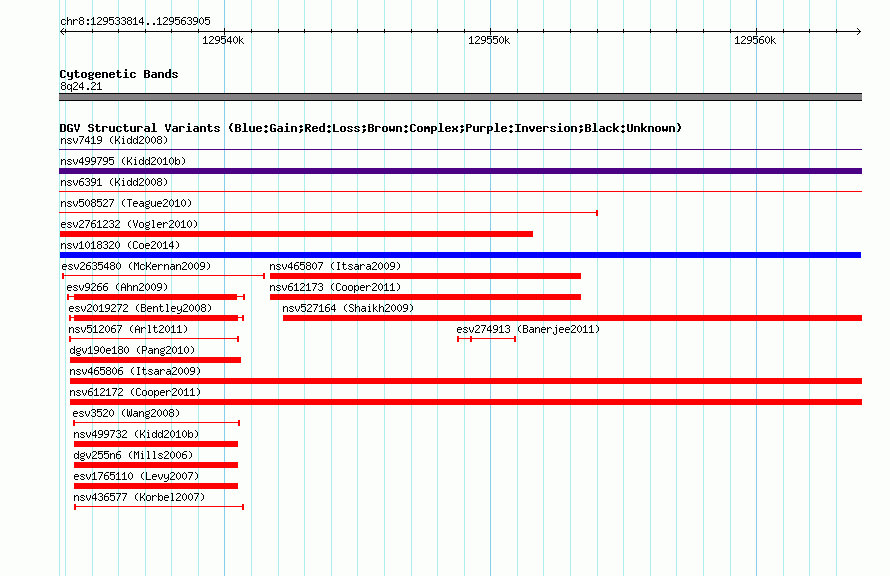Open nsv1018320 (Coe2014) variant label
Viewport: 890px width, 576px height.
pyautogui.click(x=120, y=245)
